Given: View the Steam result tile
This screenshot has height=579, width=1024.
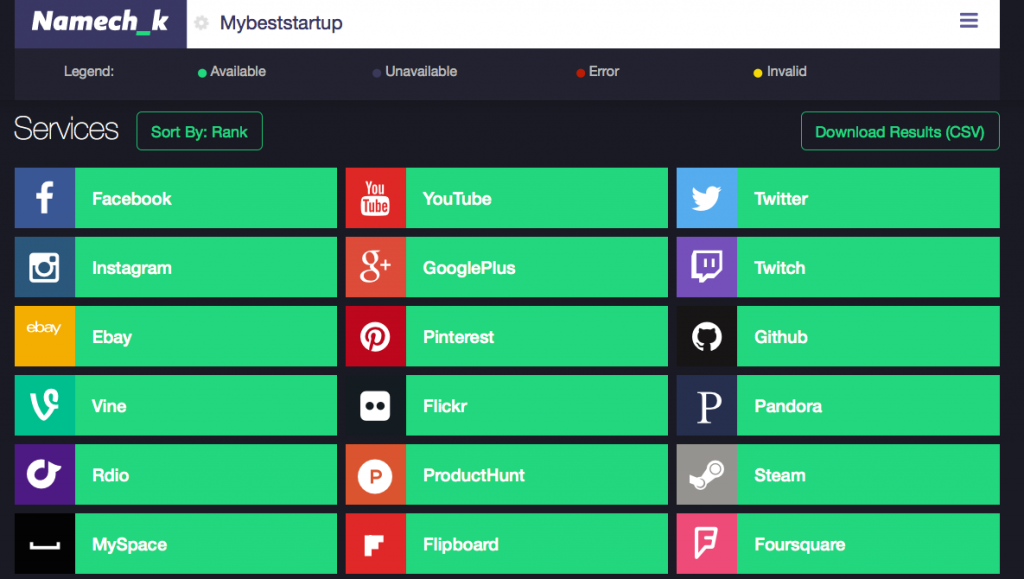Looking at the screenshot, I should 838,475.
